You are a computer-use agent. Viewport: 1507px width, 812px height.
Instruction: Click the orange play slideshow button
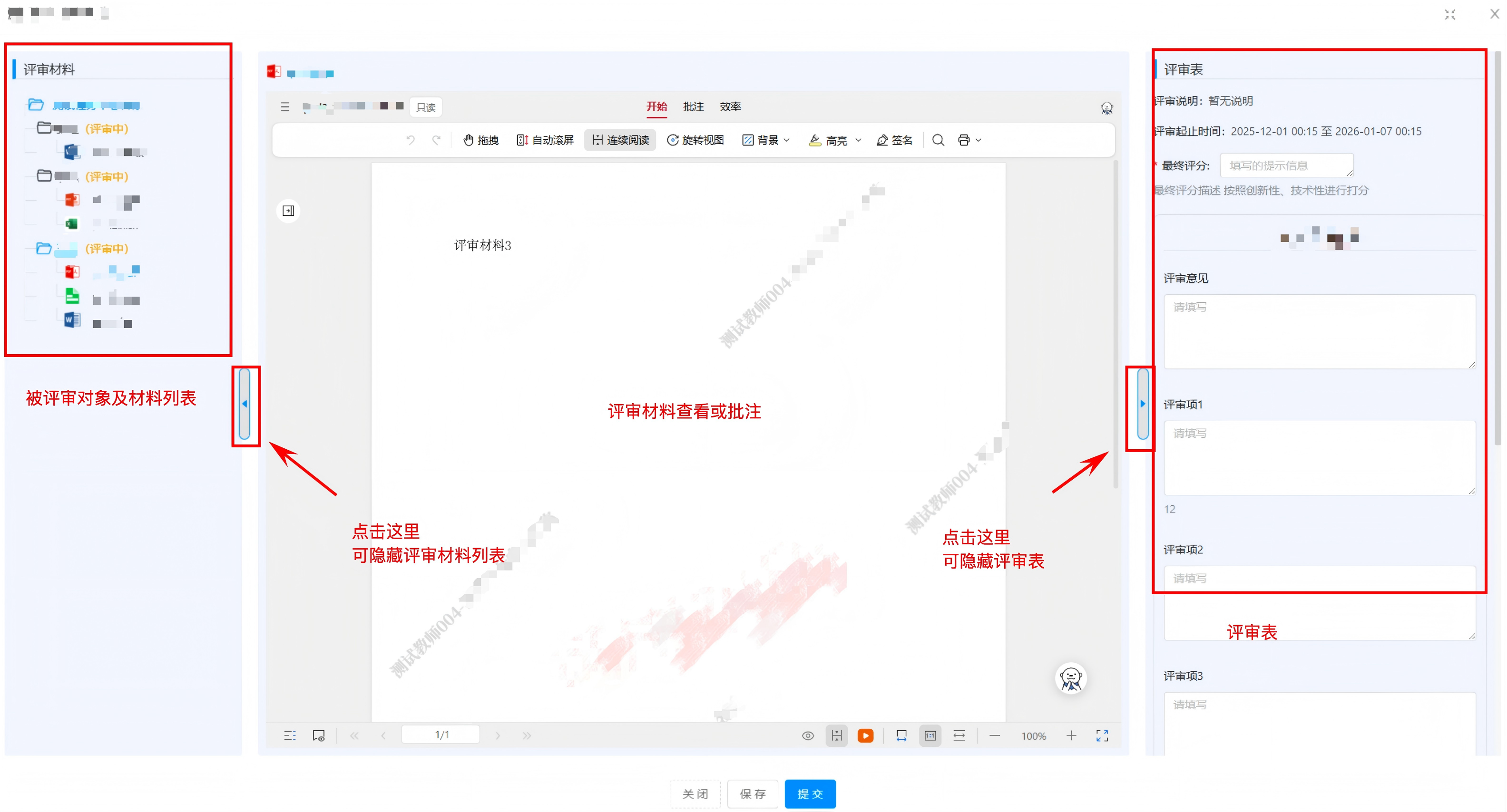click(865, 735)
